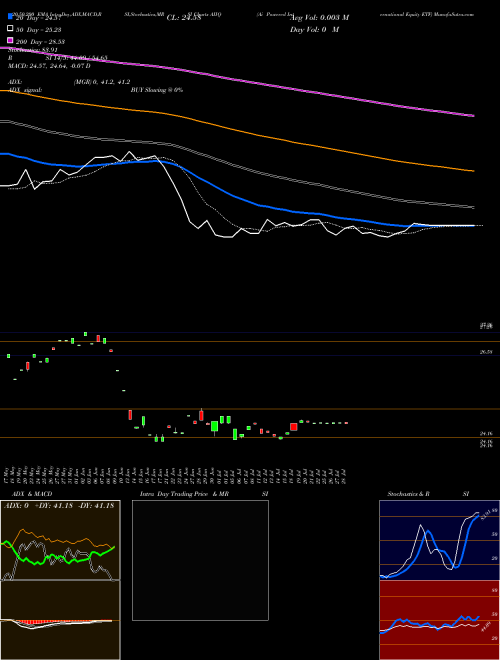Click the 'CL: 24.58' closing price label
Image resolution: width=500 pixels, height=660 pixels.
click(x=184, y=18)
